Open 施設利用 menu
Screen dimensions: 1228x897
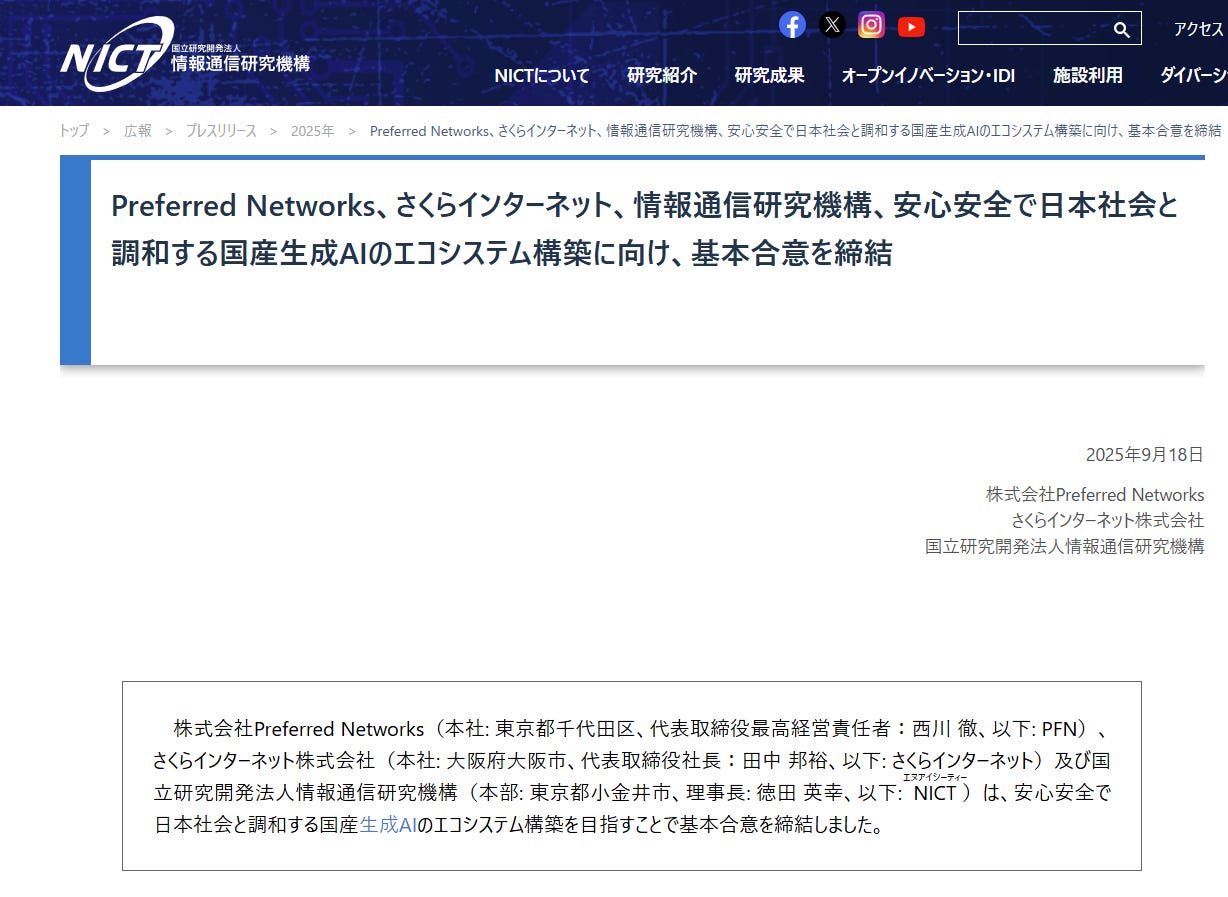1088,75
